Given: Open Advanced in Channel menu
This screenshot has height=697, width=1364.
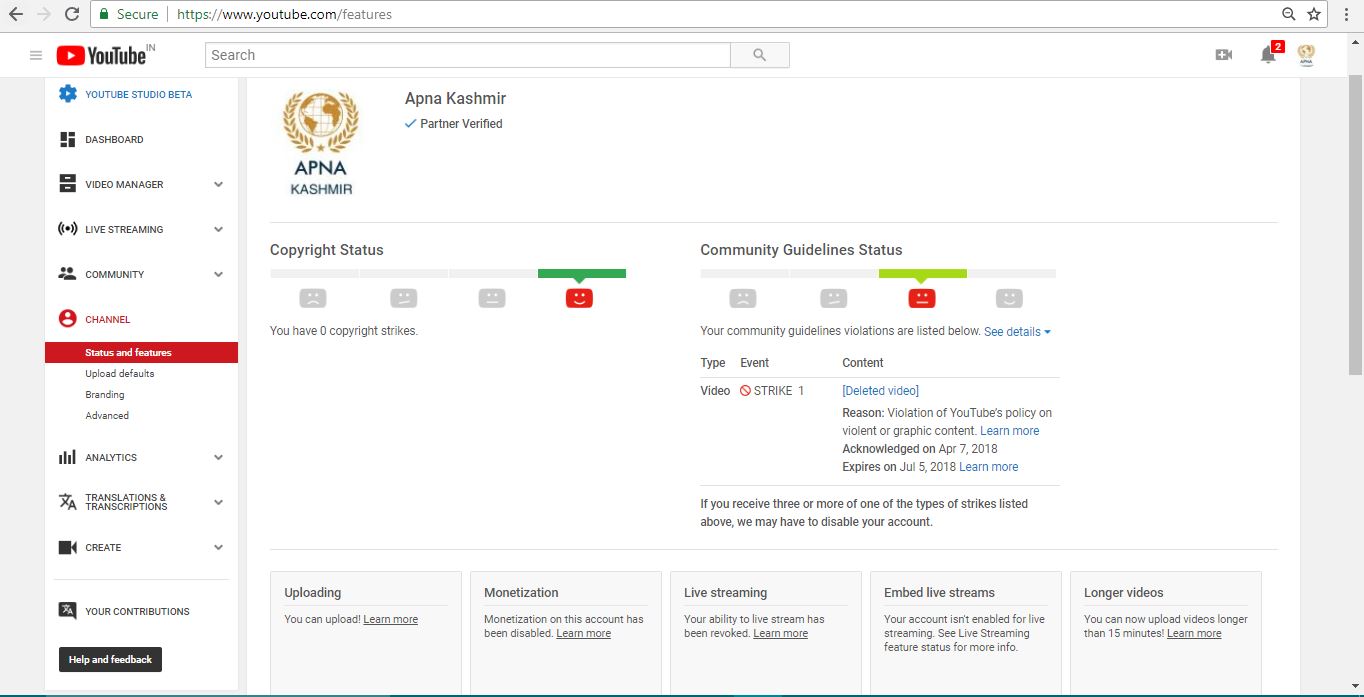Looking at the screenshot, I should click(x=107, y=416).
